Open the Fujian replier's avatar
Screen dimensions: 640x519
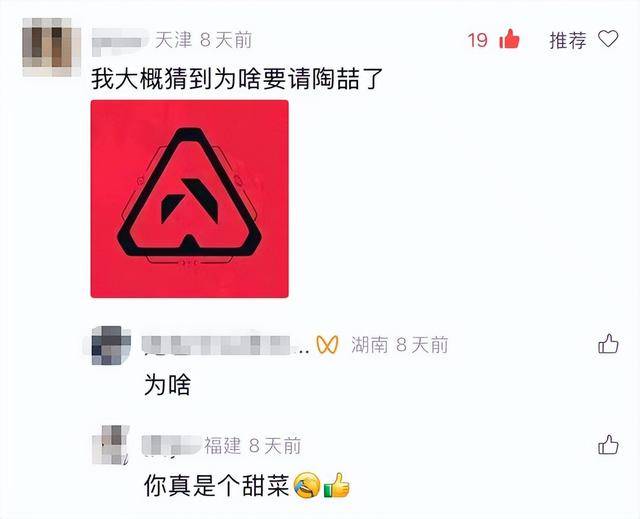[111, 445]
